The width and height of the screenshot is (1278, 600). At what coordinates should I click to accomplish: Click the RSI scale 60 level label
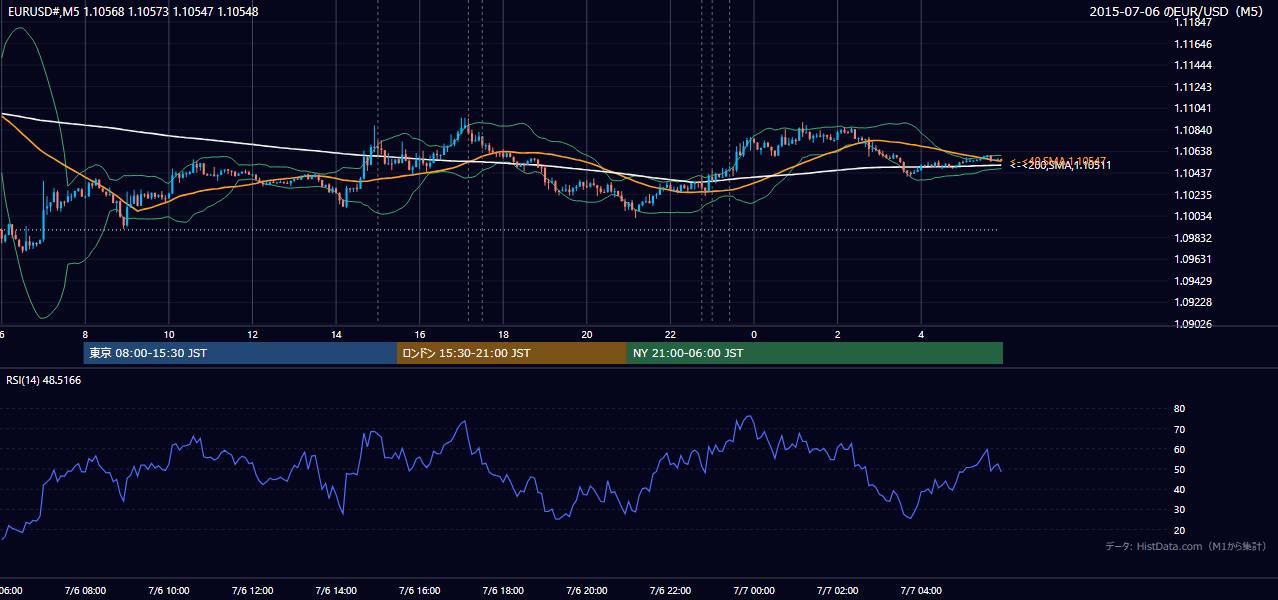(x=1179, y=449)
